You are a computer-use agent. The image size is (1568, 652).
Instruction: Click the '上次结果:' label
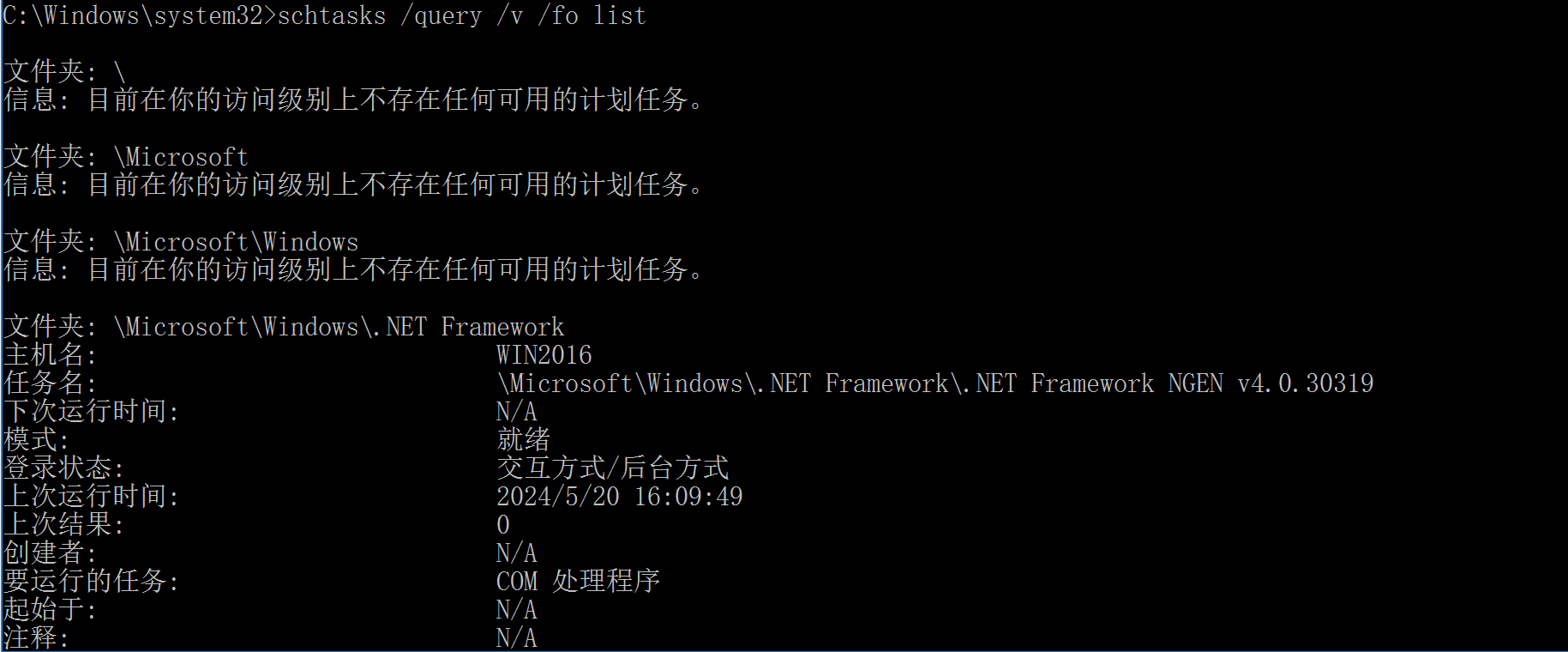click(x=63, y=525)
